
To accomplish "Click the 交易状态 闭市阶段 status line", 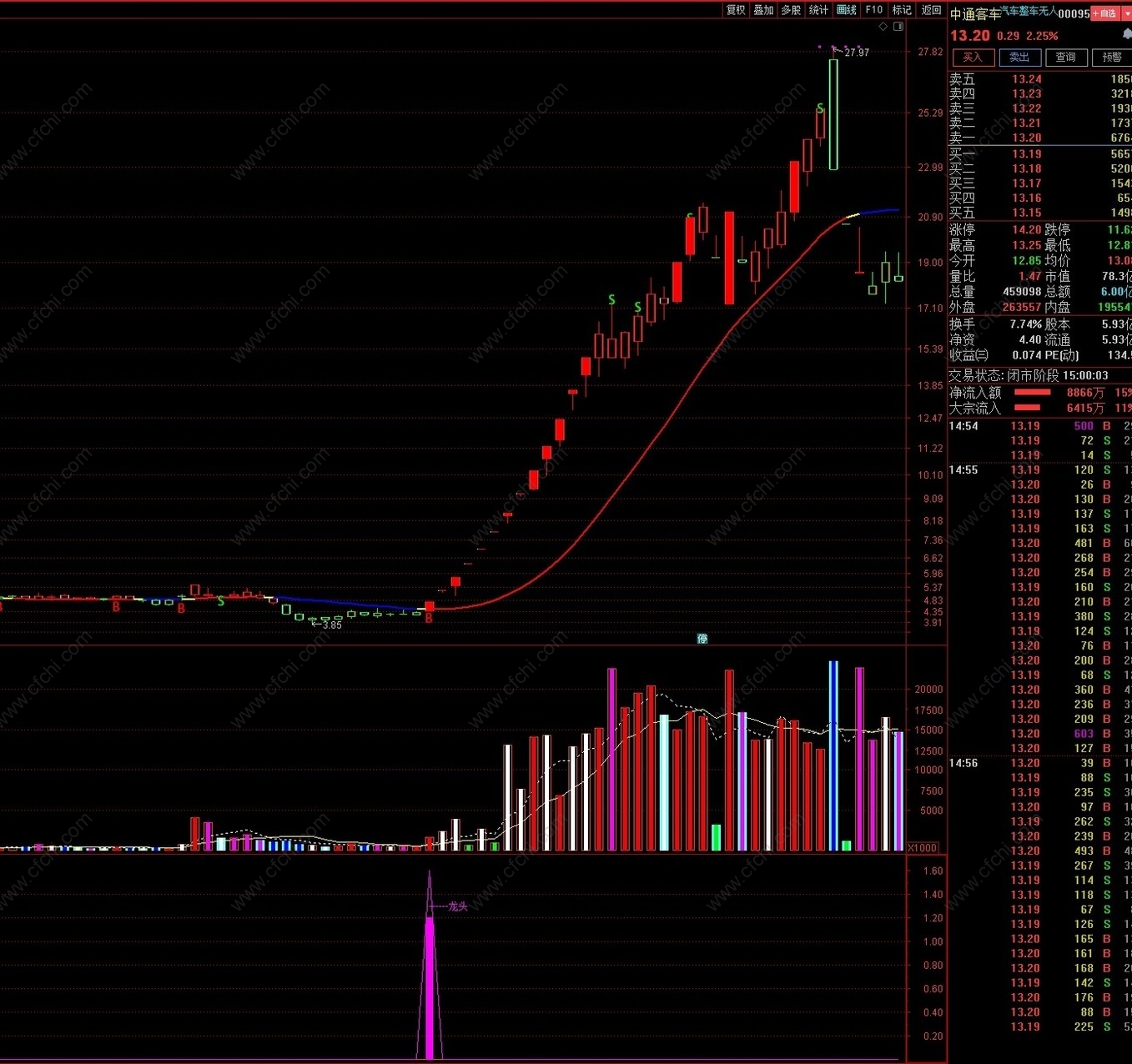I will click(1029, 376).
